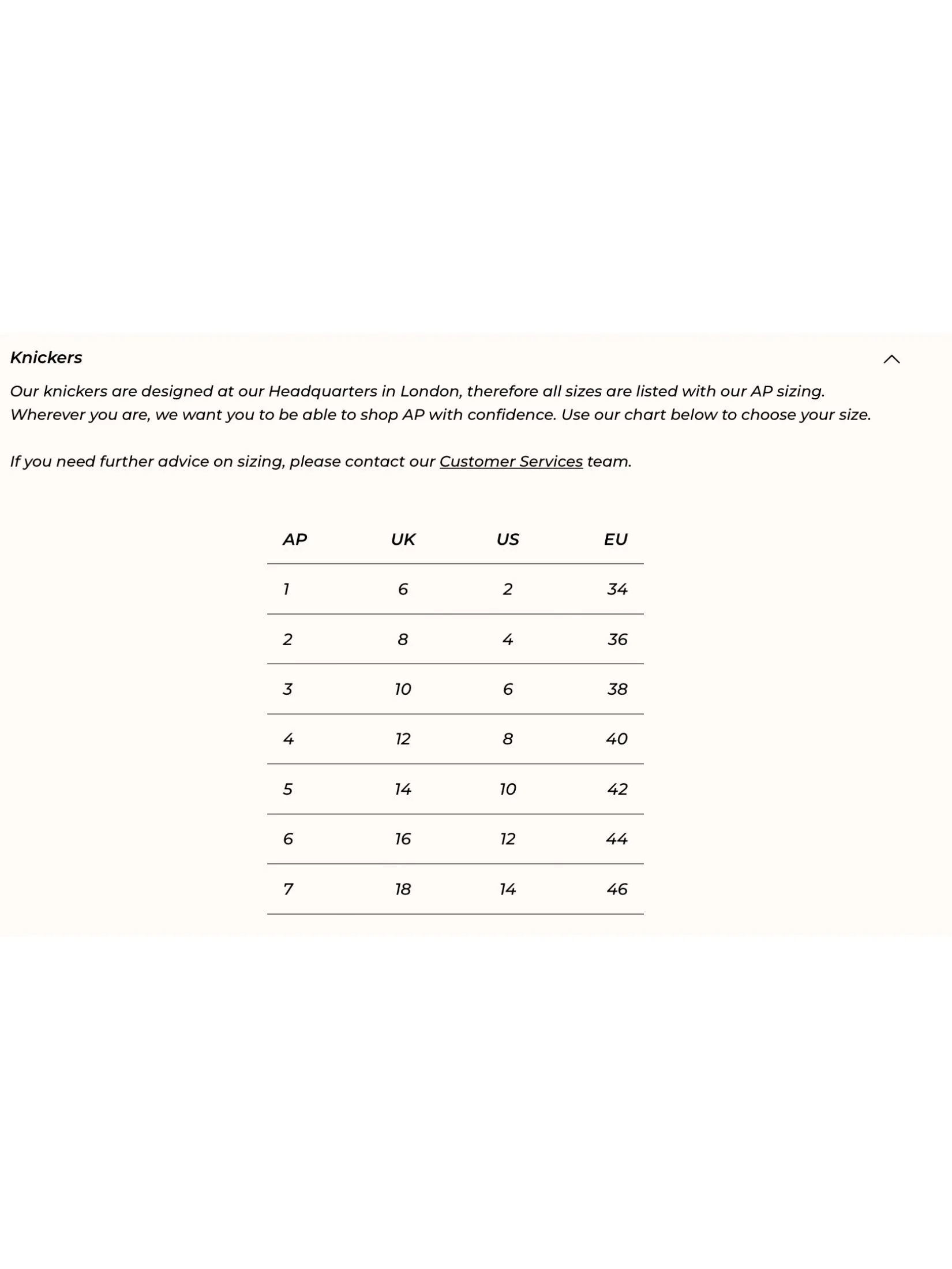
Task: Select EU size 34 in the chart
Action: pyautogui.click(x=617, y=589)
